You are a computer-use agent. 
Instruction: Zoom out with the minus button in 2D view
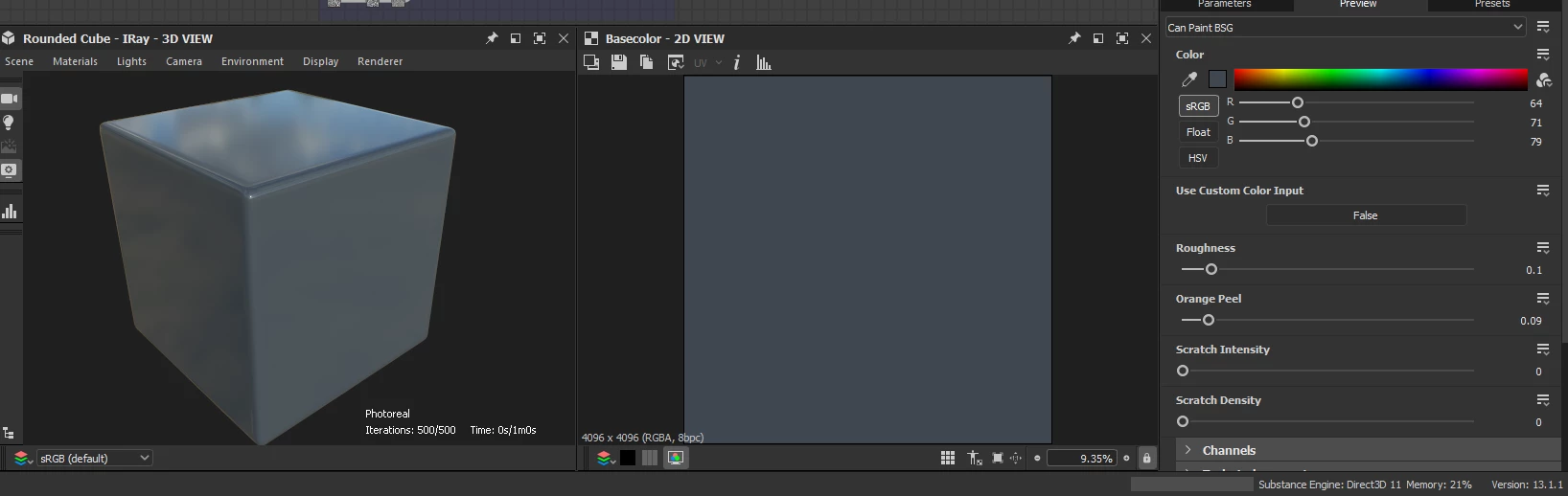(x=1037, y=458)
